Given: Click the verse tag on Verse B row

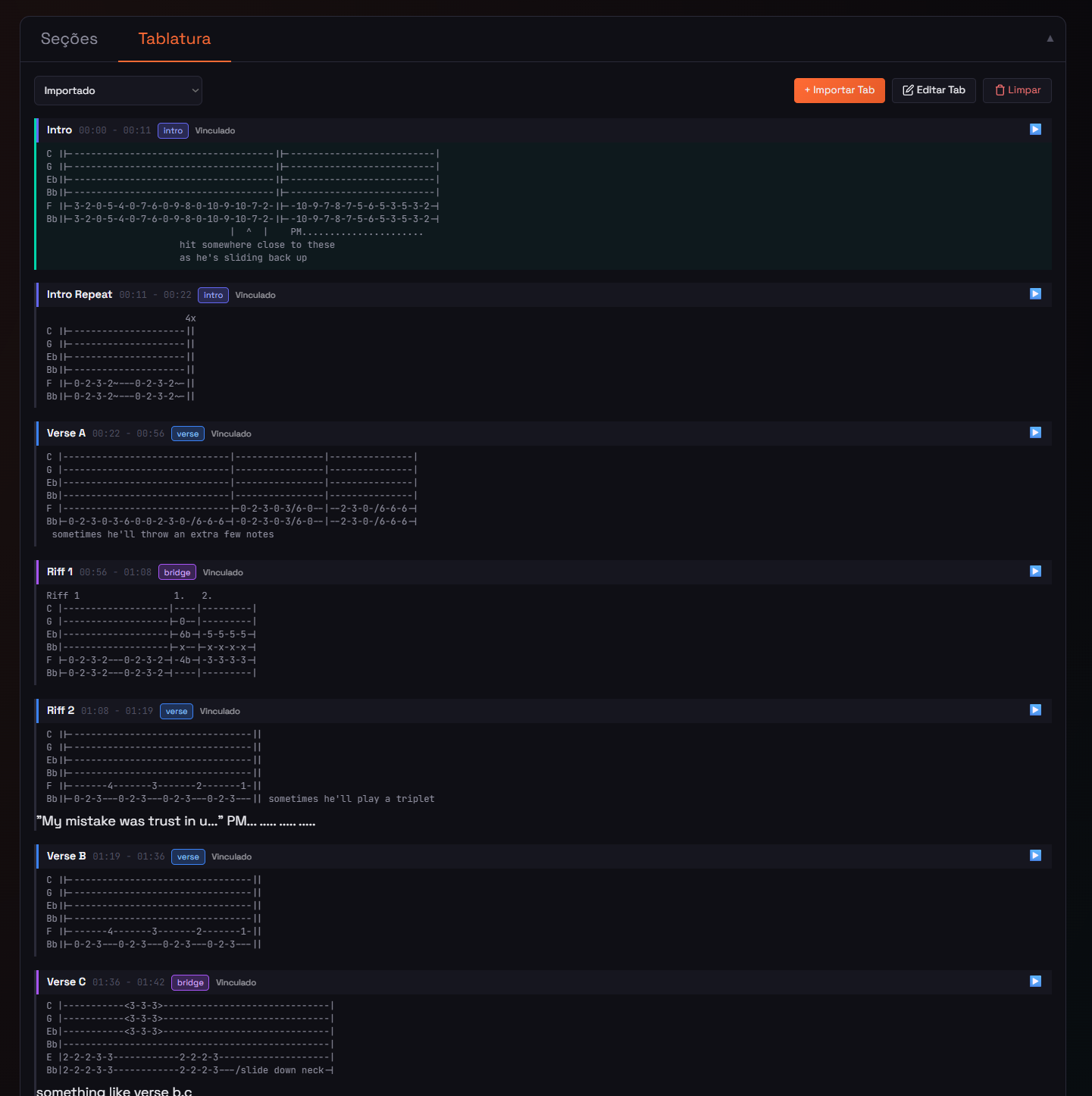Looking at the screenshot, I should [188, 856].
